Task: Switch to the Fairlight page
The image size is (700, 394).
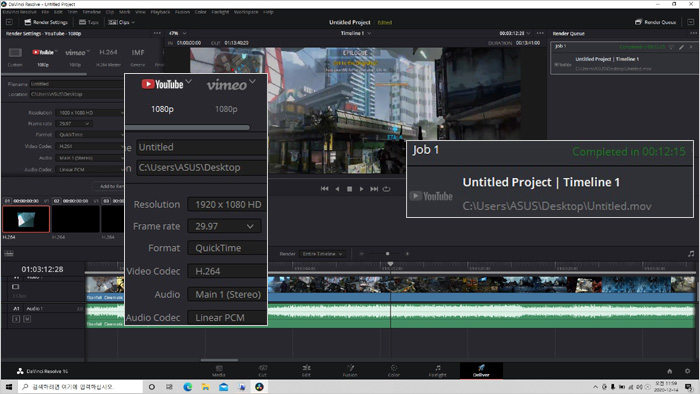Action: pos(438,370)
